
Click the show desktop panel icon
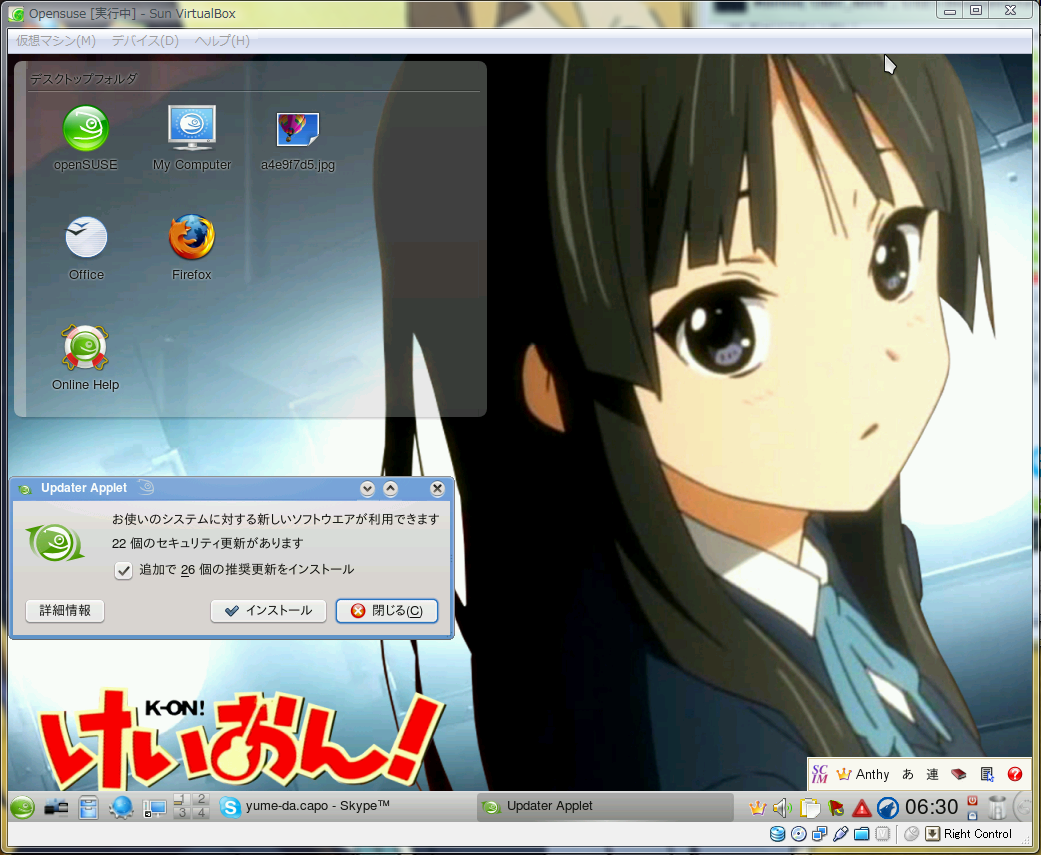[x=155, y=808]
